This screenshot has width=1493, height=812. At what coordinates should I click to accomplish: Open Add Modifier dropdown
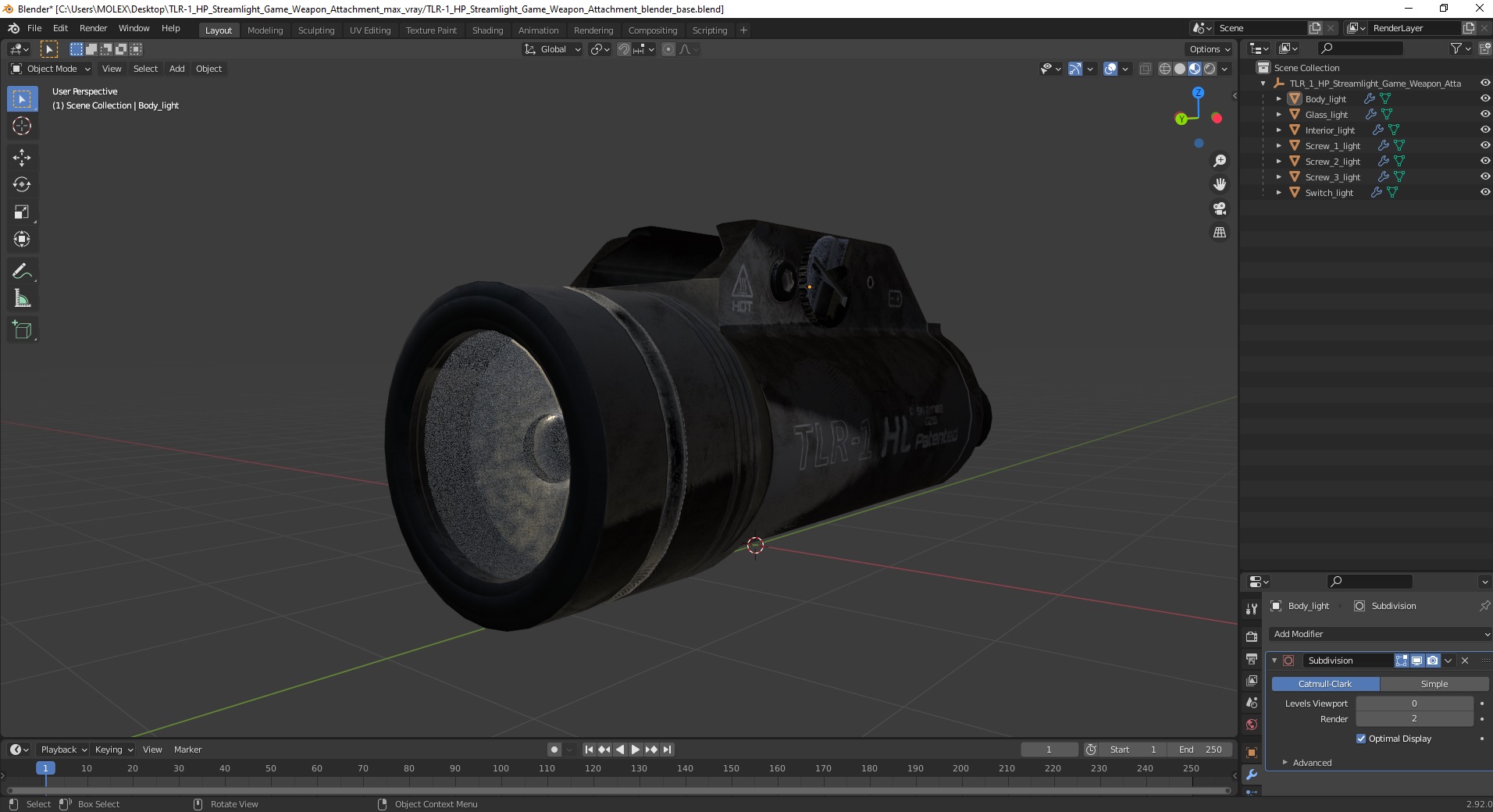pos(1379,634)
